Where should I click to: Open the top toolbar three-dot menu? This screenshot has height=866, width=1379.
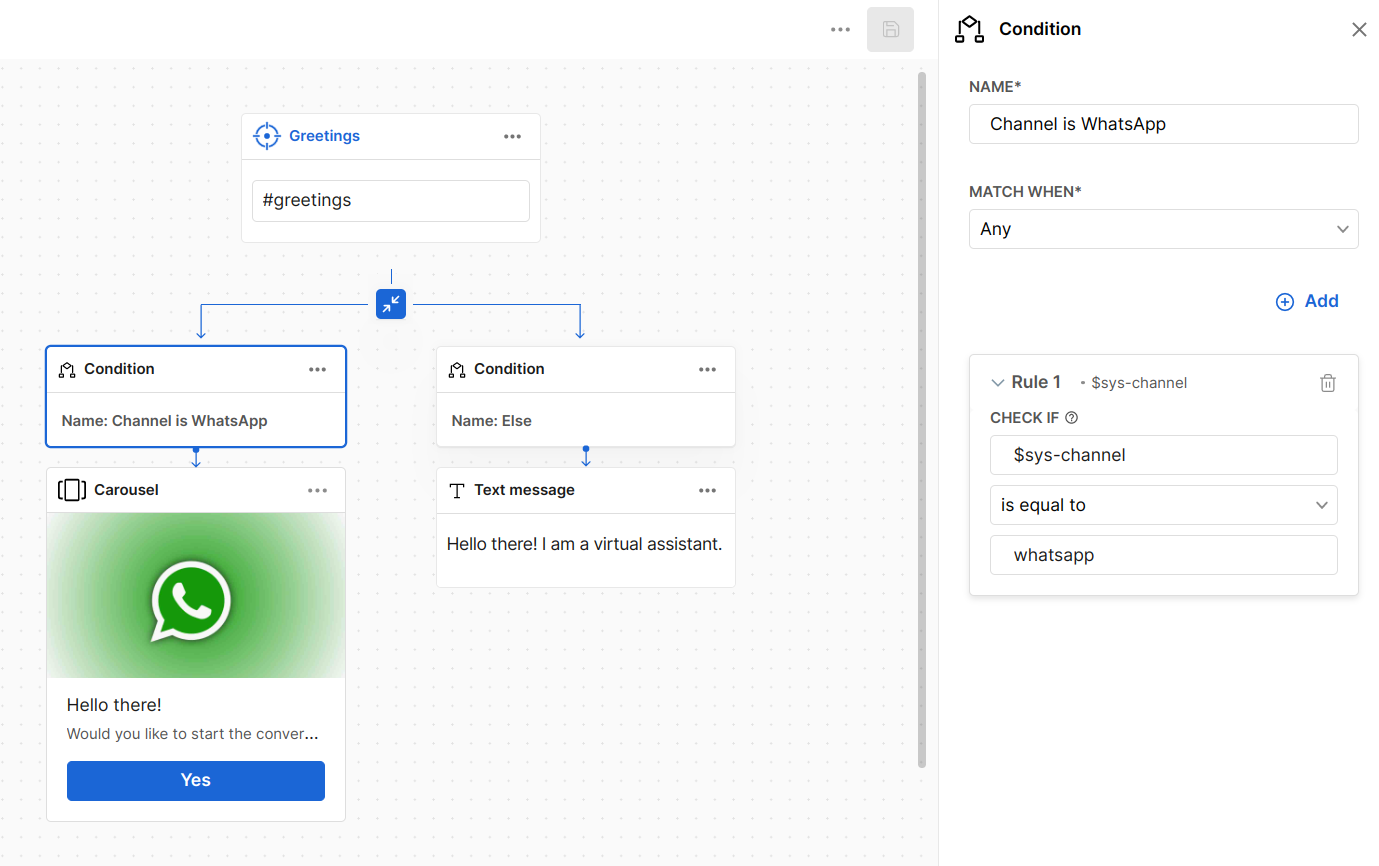pos(840,30)
